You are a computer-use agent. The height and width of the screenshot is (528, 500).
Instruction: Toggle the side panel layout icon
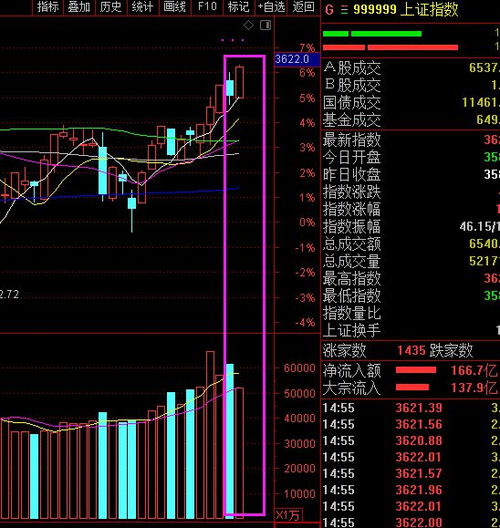266,25
